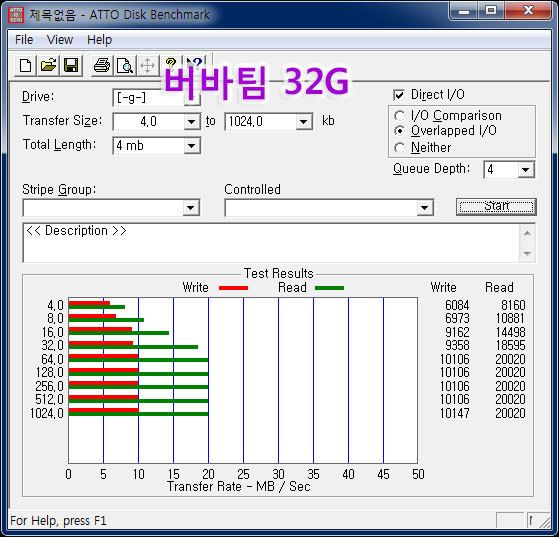
Task: Click inside the Description text box
Action: tap(271, 243)
